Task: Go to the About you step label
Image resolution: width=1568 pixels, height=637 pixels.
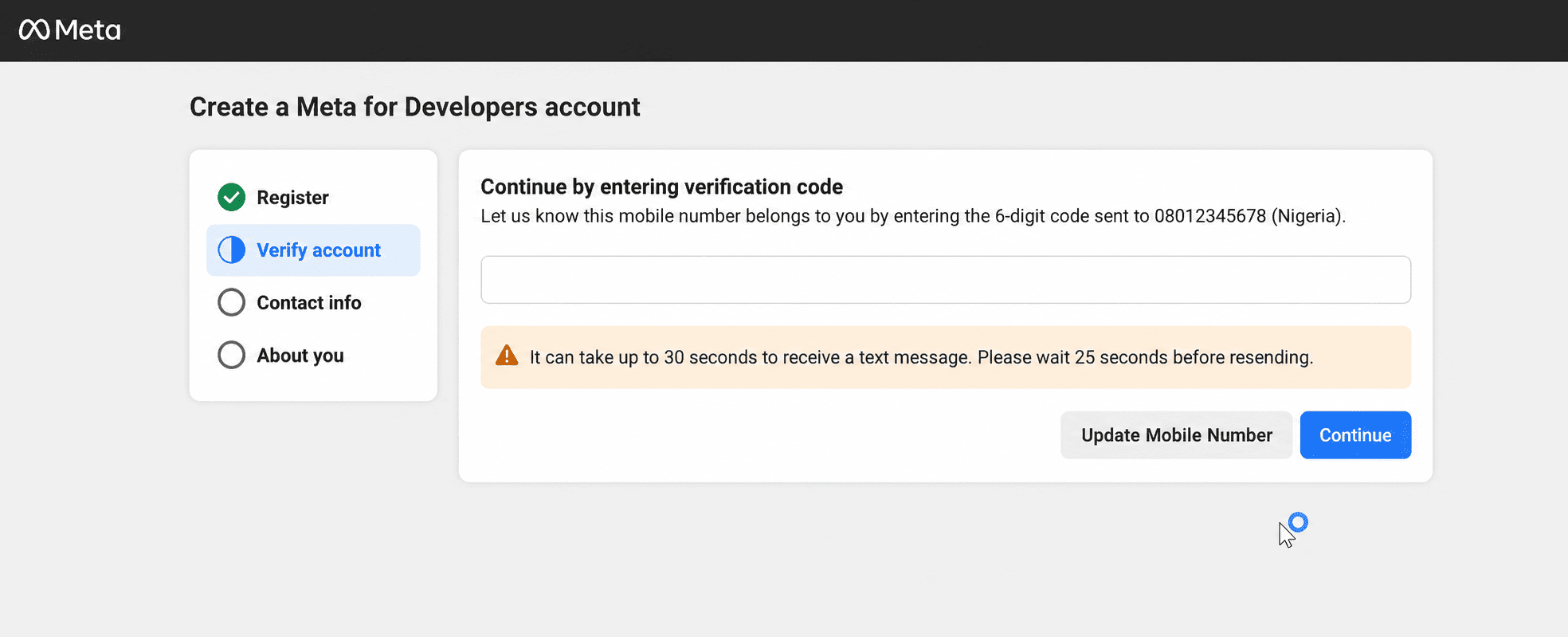Action: pos(300,356)
